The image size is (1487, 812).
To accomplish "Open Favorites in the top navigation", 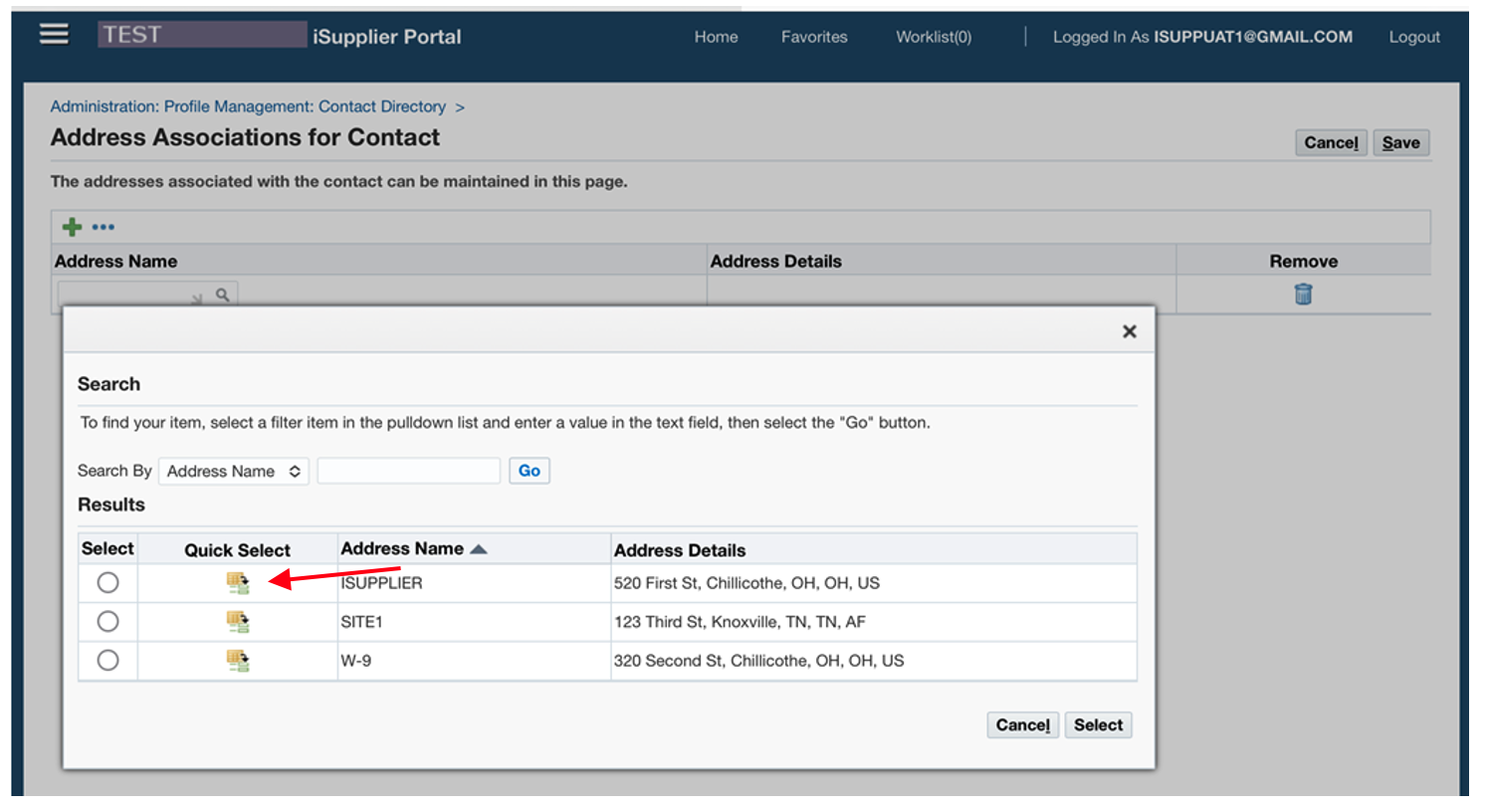I will (814, 37).
